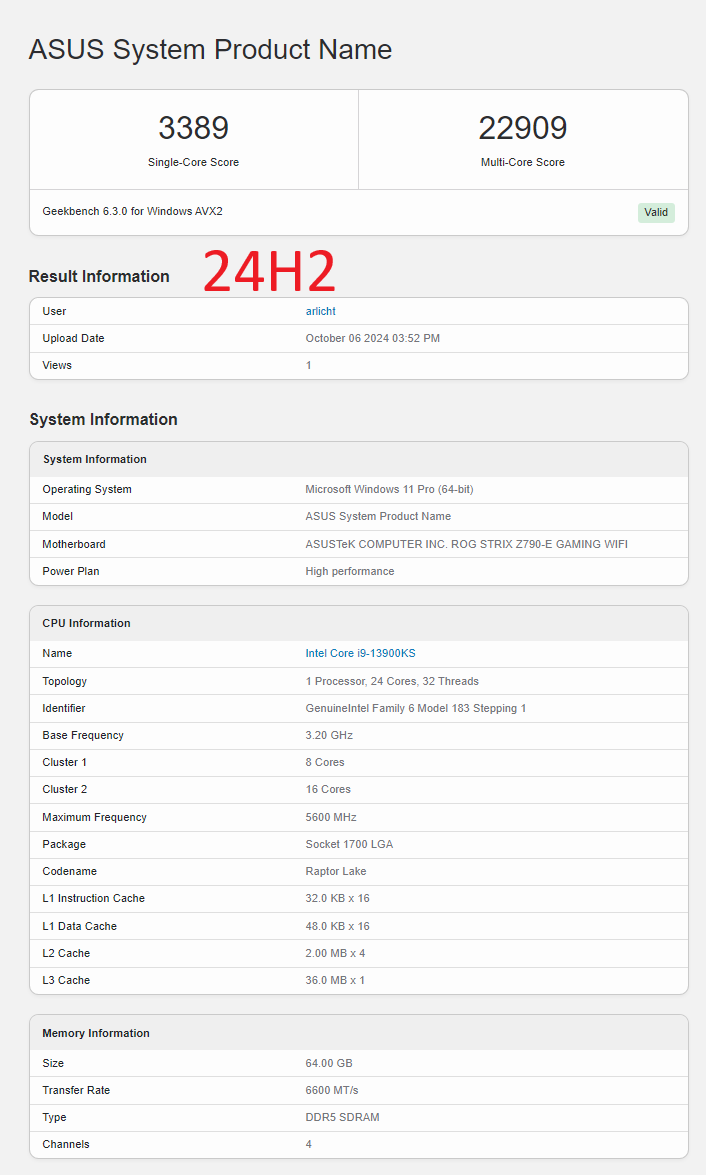Click the CPU Information table header
The image size is (706, 1175).
pyautogui.click(x=358, y=623)
